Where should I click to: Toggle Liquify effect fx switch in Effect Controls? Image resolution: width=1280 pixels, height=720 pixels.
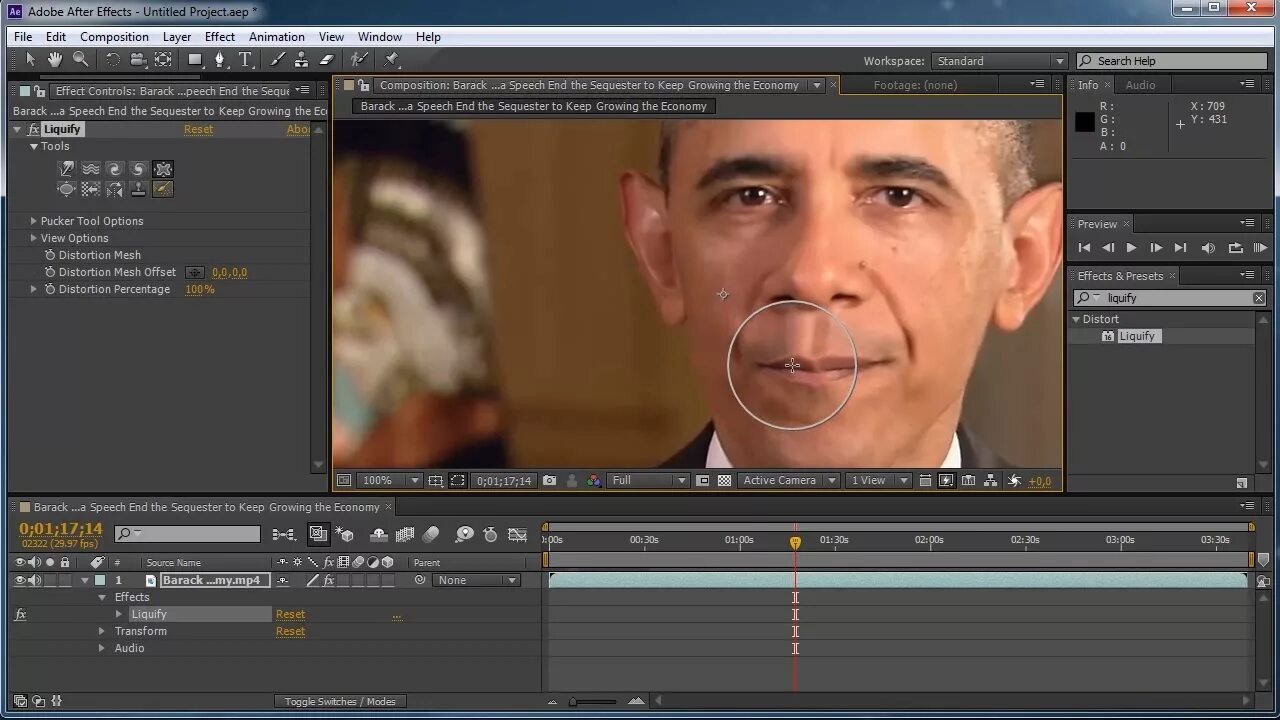34,129
